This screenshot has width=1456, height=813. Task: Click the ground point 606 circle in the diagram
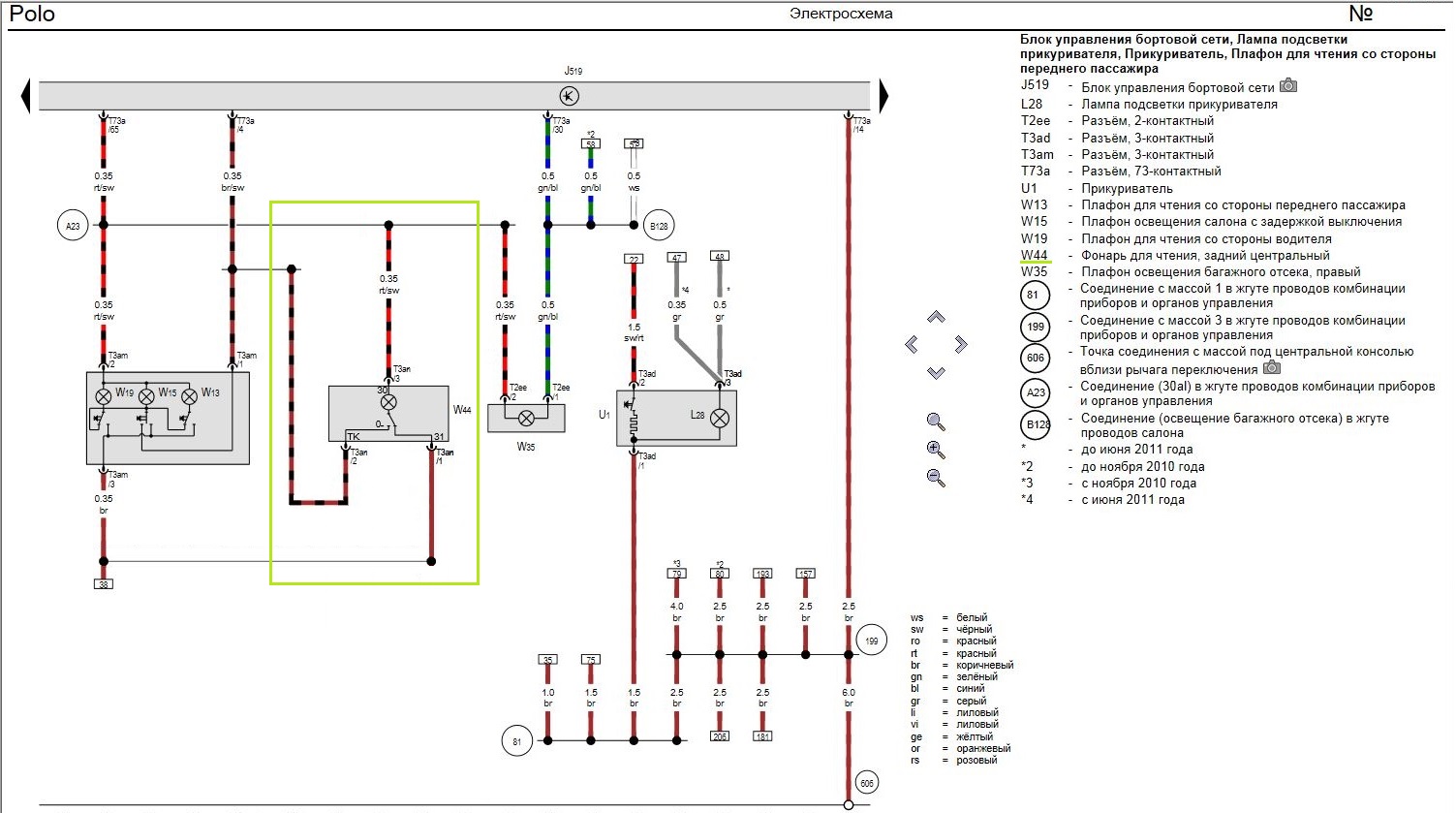867,783
